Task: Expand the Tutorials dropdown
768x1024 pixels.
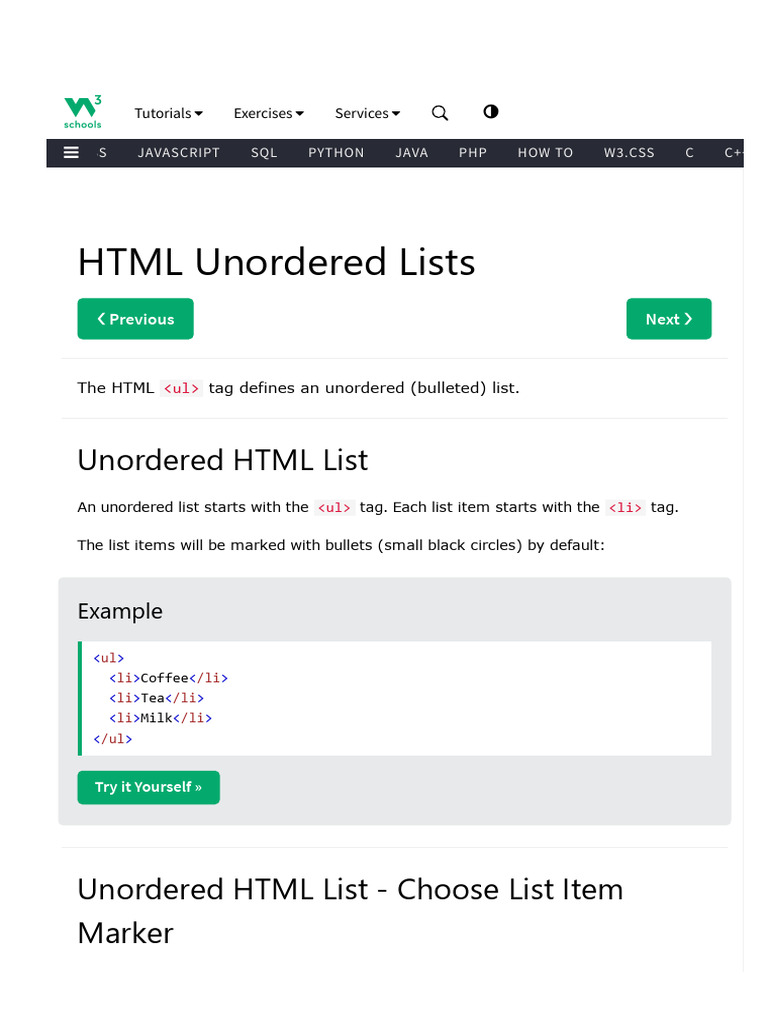Action: tap(169, 113)
